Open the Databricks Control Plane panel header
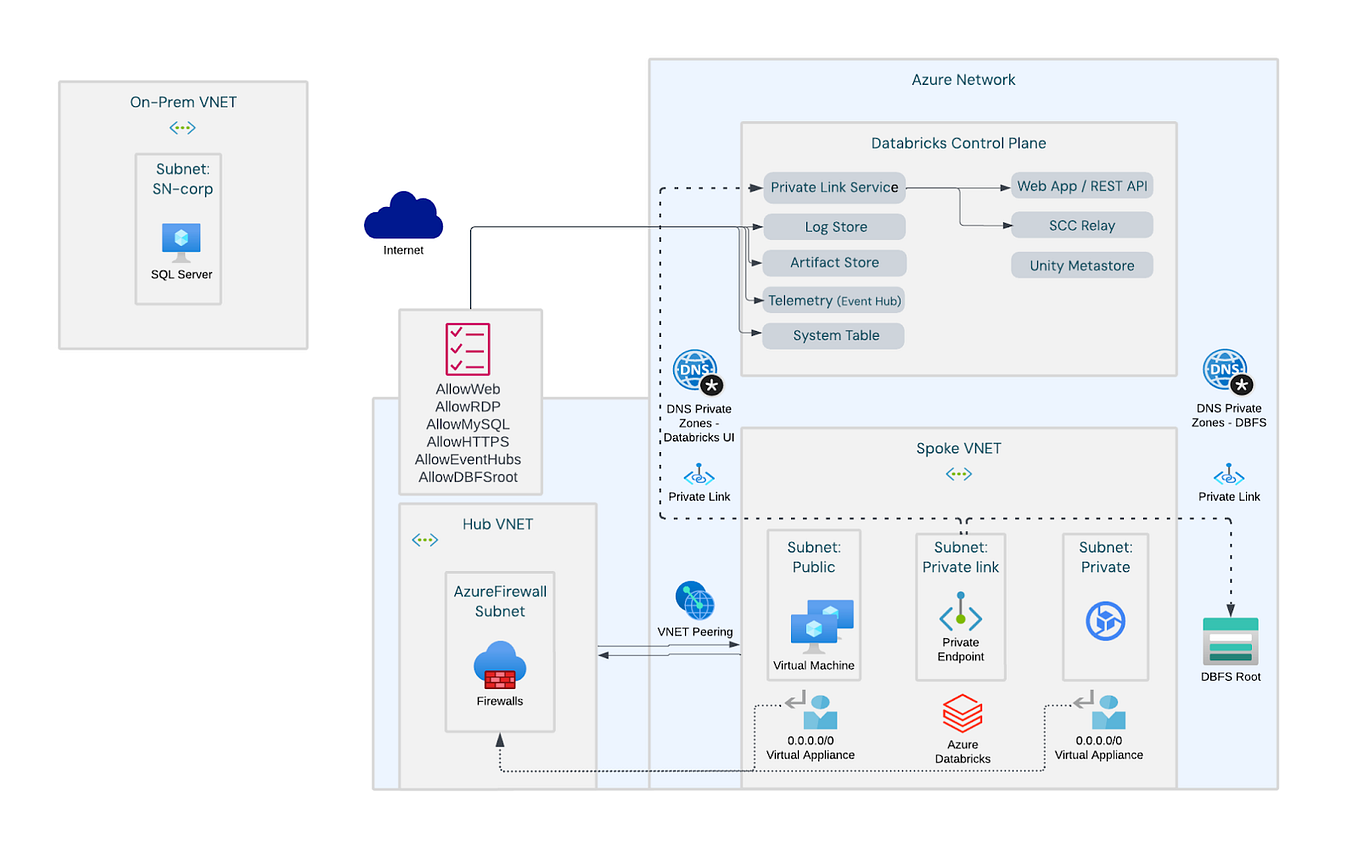Viewport: 1358px width, 868px height. tap(959, 143)
